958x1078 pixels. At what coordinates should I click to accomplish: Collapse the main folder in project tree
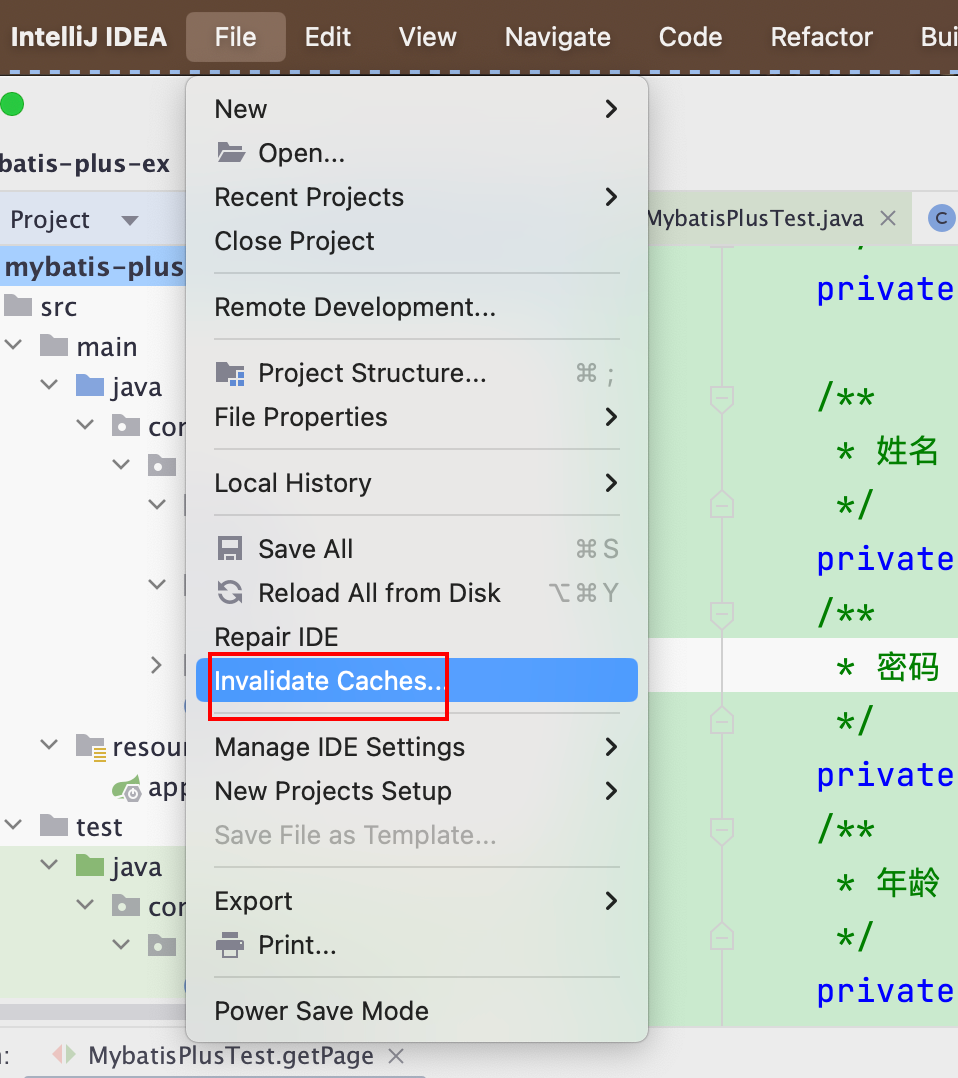tap(14, 347)
